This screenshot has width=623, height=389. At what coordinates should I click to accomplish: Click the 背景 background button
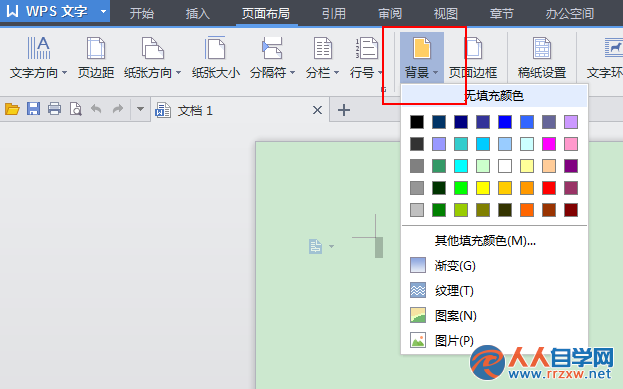(x=422, y=58)
